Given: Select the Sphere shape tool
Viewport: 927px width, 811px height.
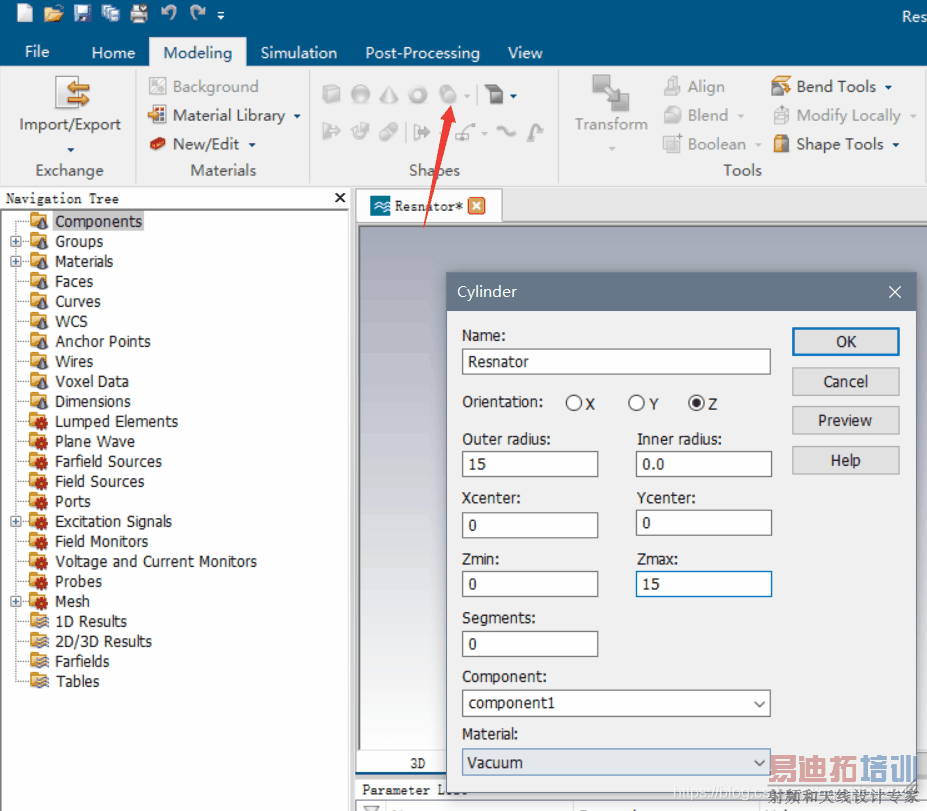Looking at the screenshot, I should pyautogui.click(x=360, y=94).
